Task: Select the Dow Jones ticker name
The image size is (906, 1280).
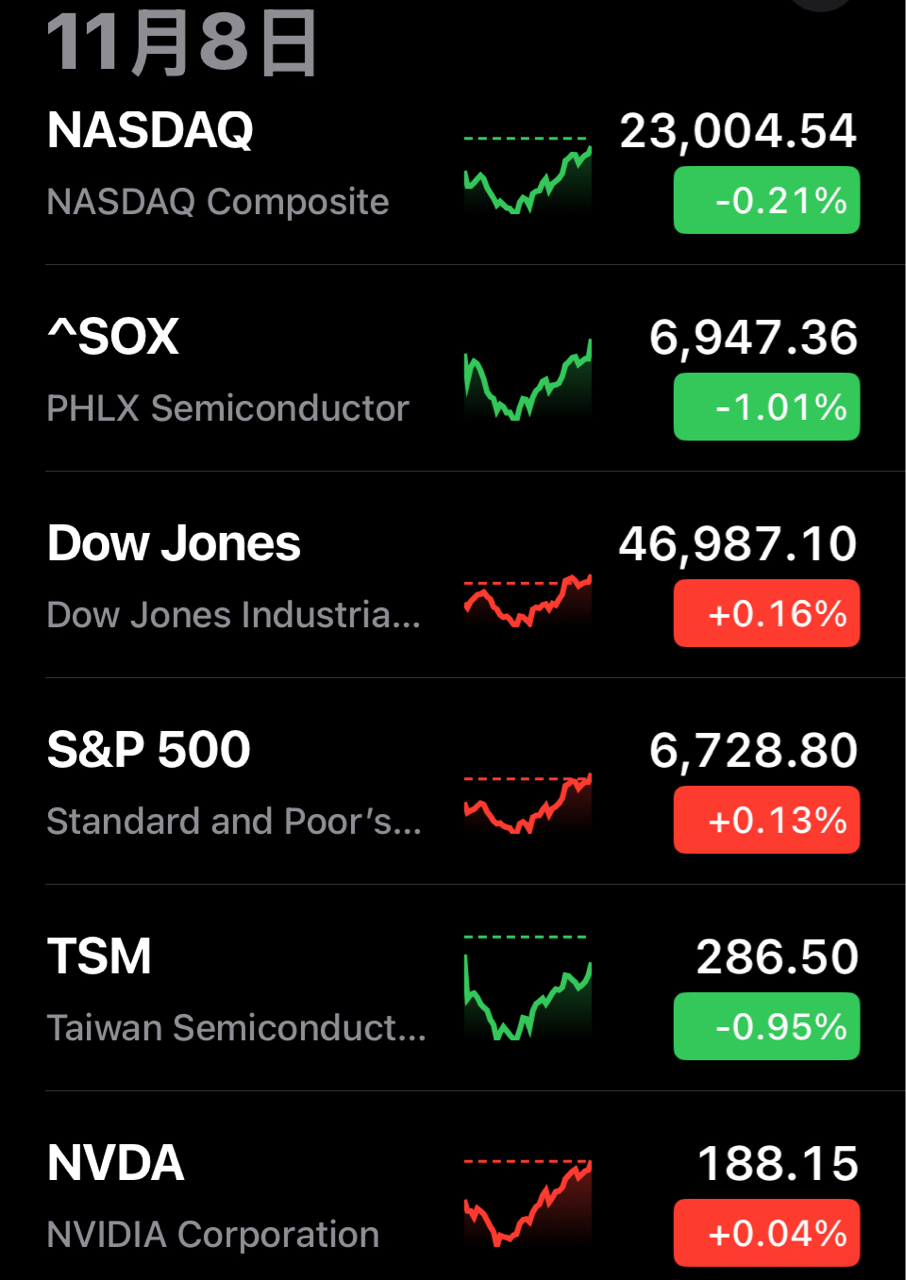Action: pyautogui.click(x=174, y=544)
